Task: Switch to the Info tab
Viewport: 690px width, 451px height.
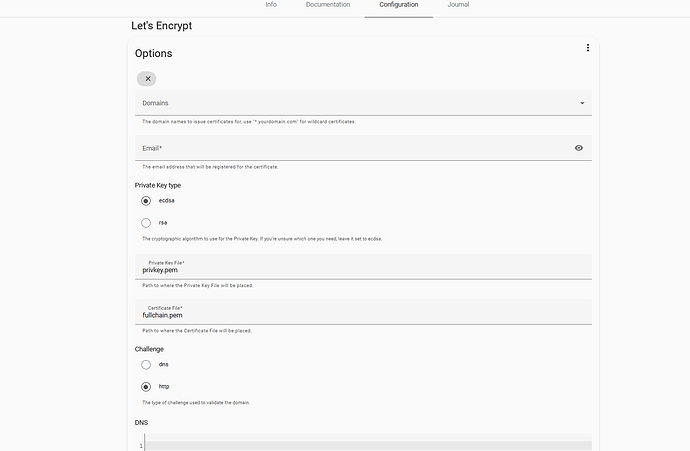Action: pyautogui.click(x=271, y=5)
